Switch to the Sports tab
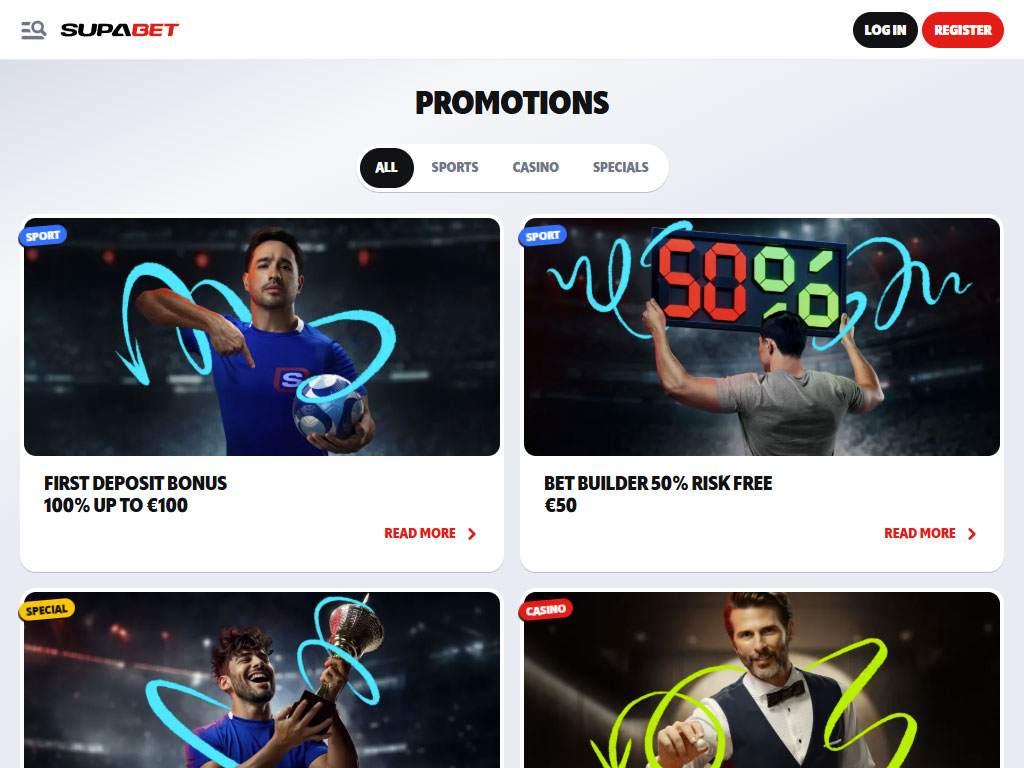The width and height of the screenshot is (1024, 768). 455,168
